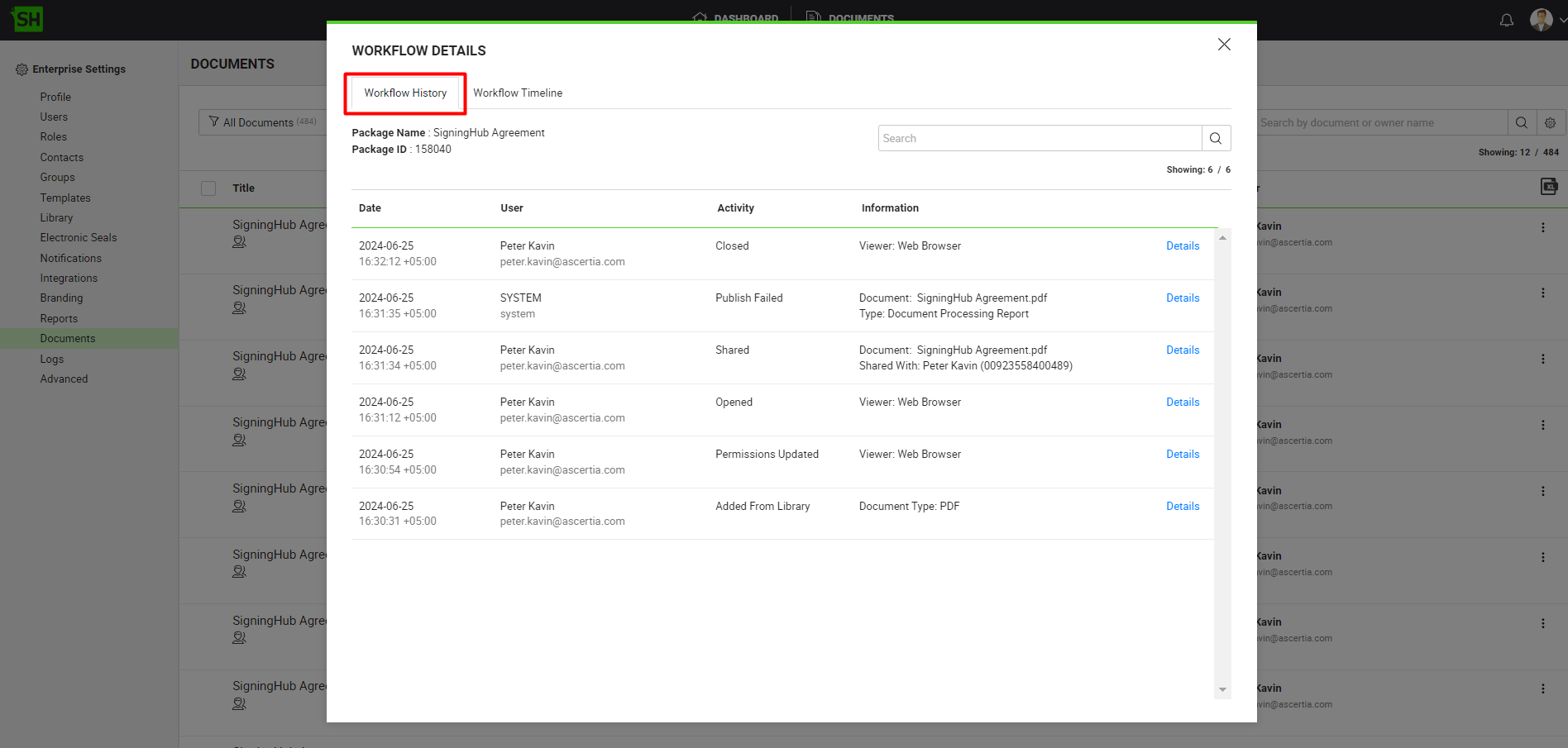
Task: Open Details for the Added From Library activity
Action: (1182, 506)
